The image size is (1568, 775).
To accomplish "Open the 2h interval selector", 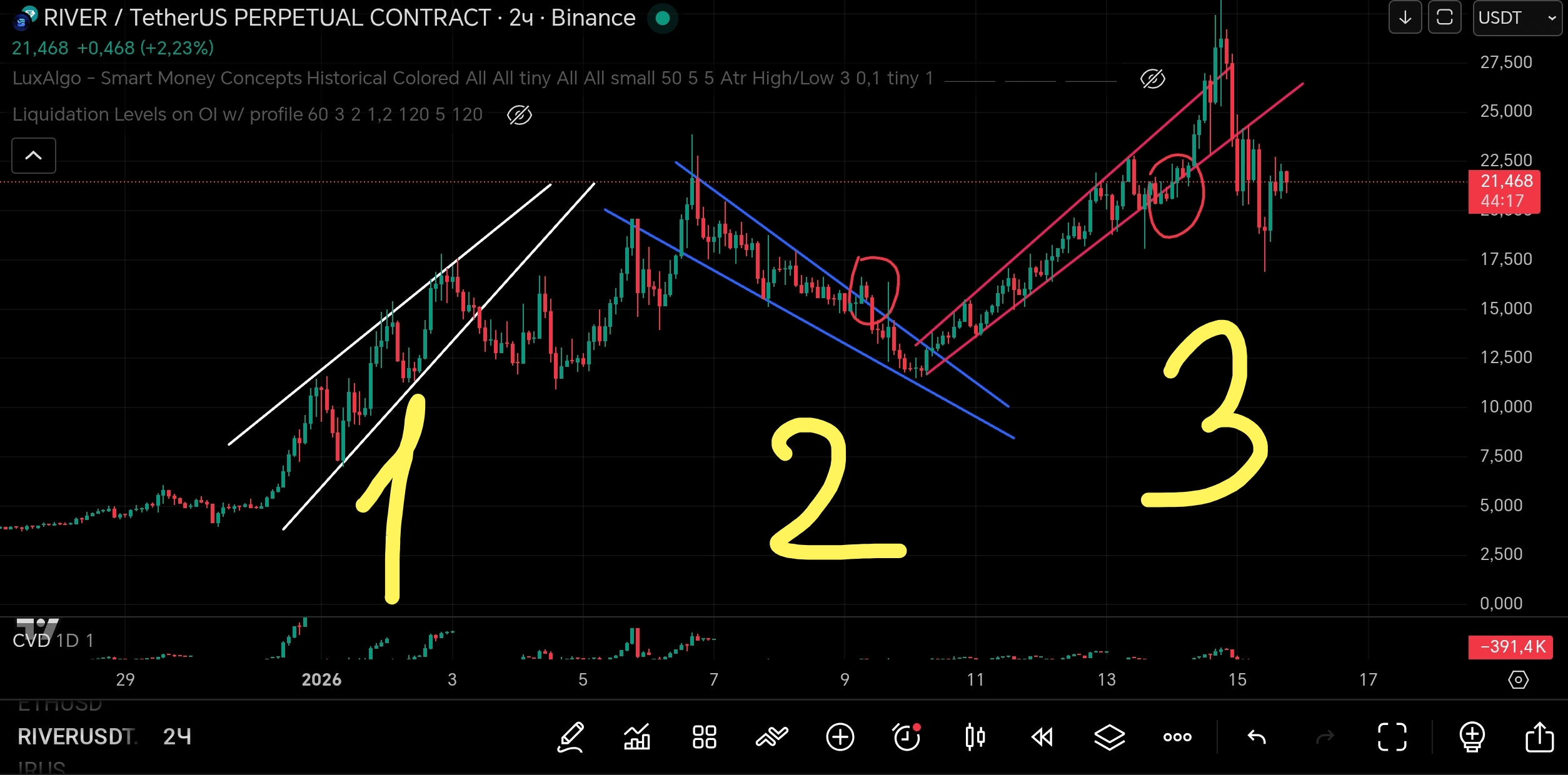I will point(177,737).
